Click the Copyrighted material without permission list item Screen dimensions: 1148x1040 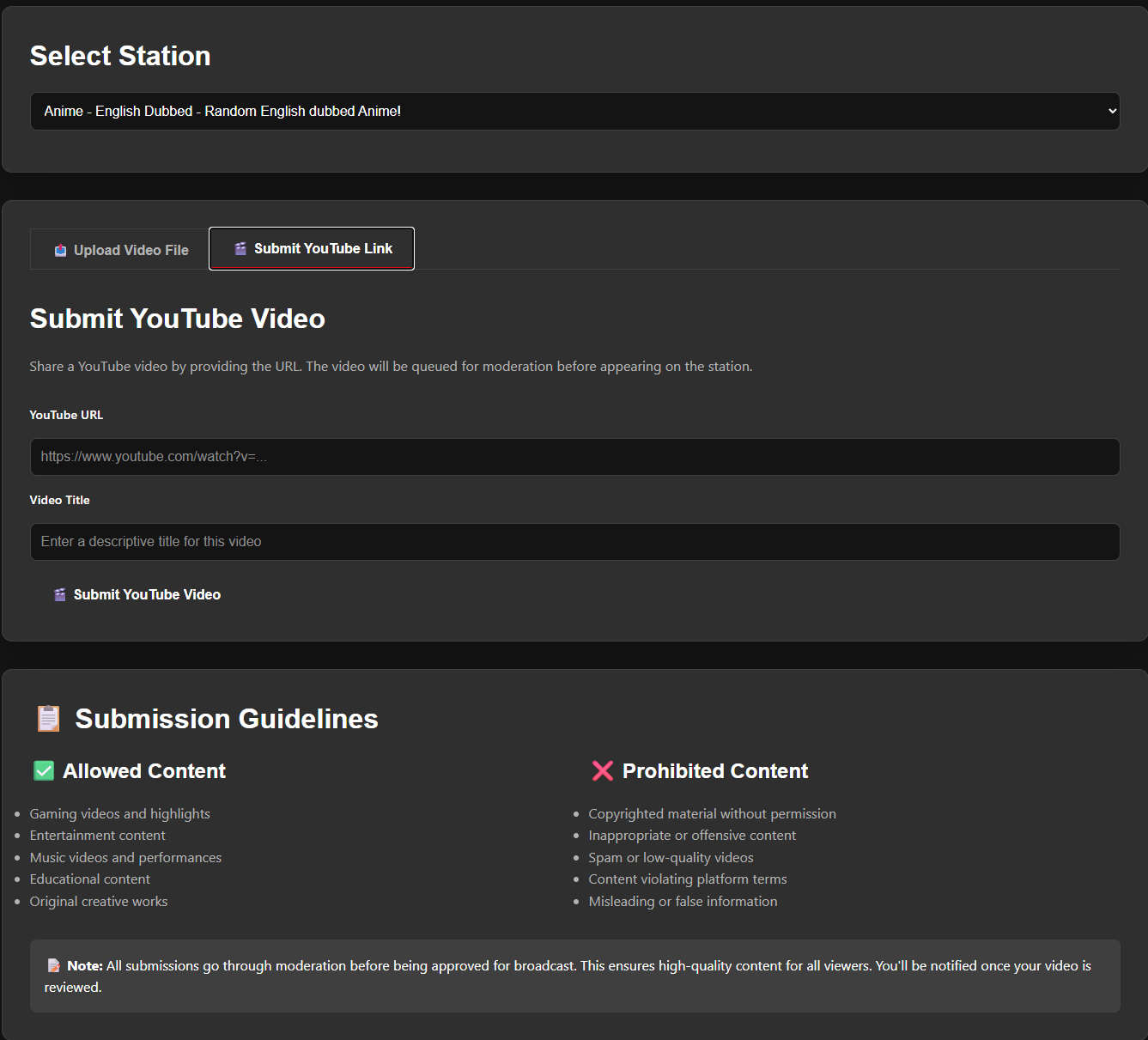point(712,813)
